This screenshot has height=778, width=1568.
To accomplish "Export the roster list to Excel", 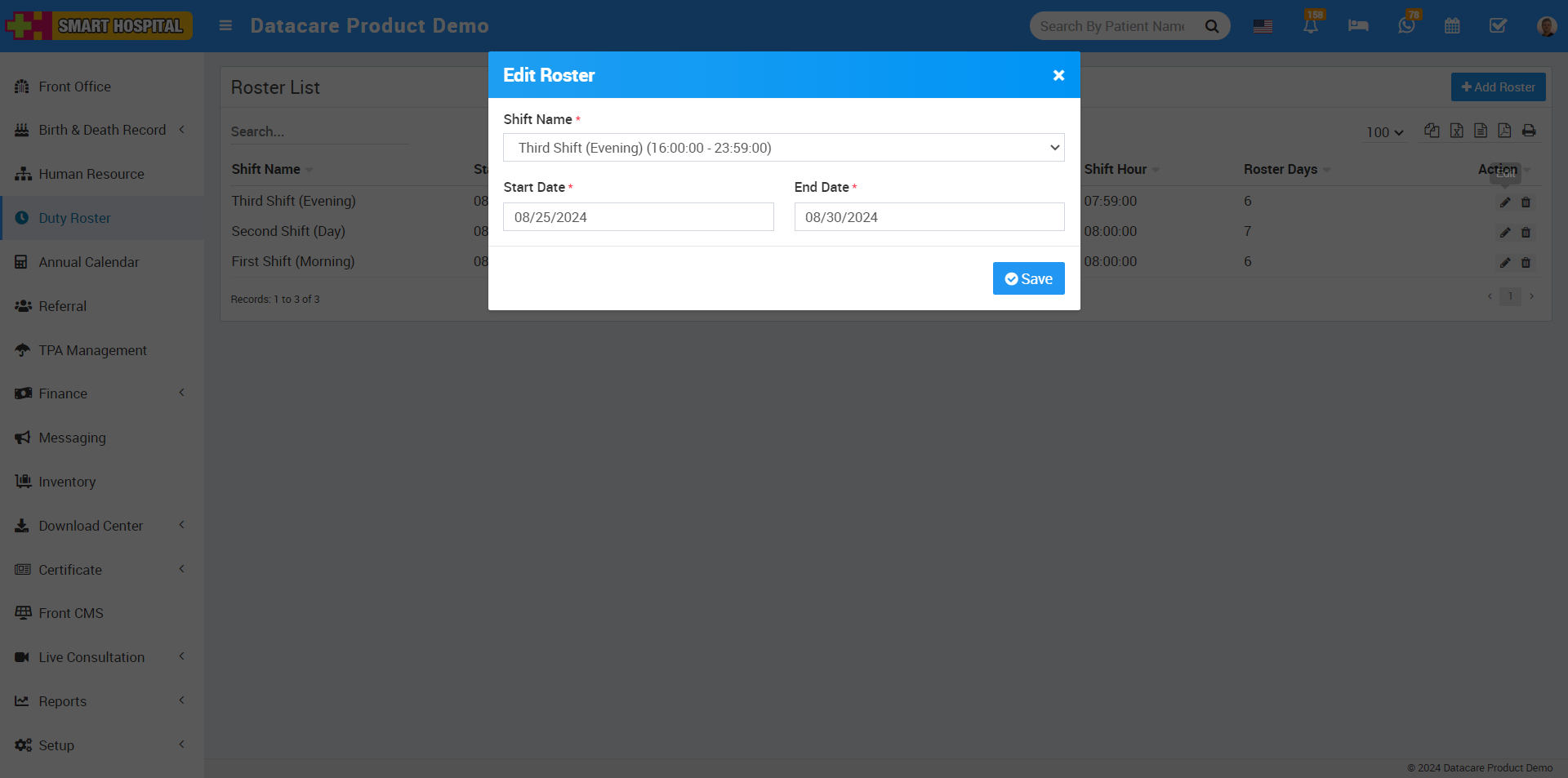I will click(1457, 131).
